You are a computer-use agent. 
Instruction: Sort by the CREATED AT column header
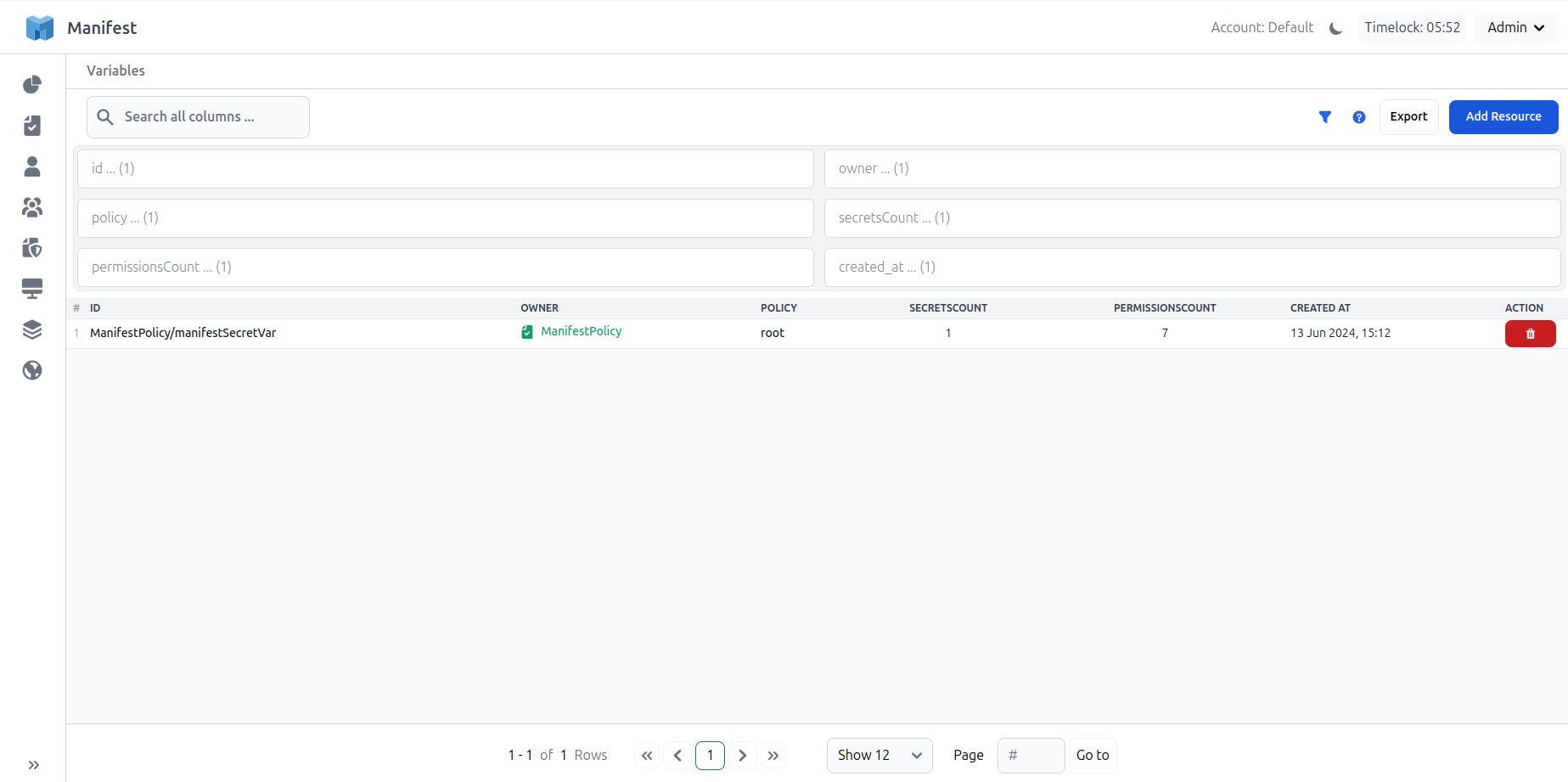click(x=1320, y=308)
